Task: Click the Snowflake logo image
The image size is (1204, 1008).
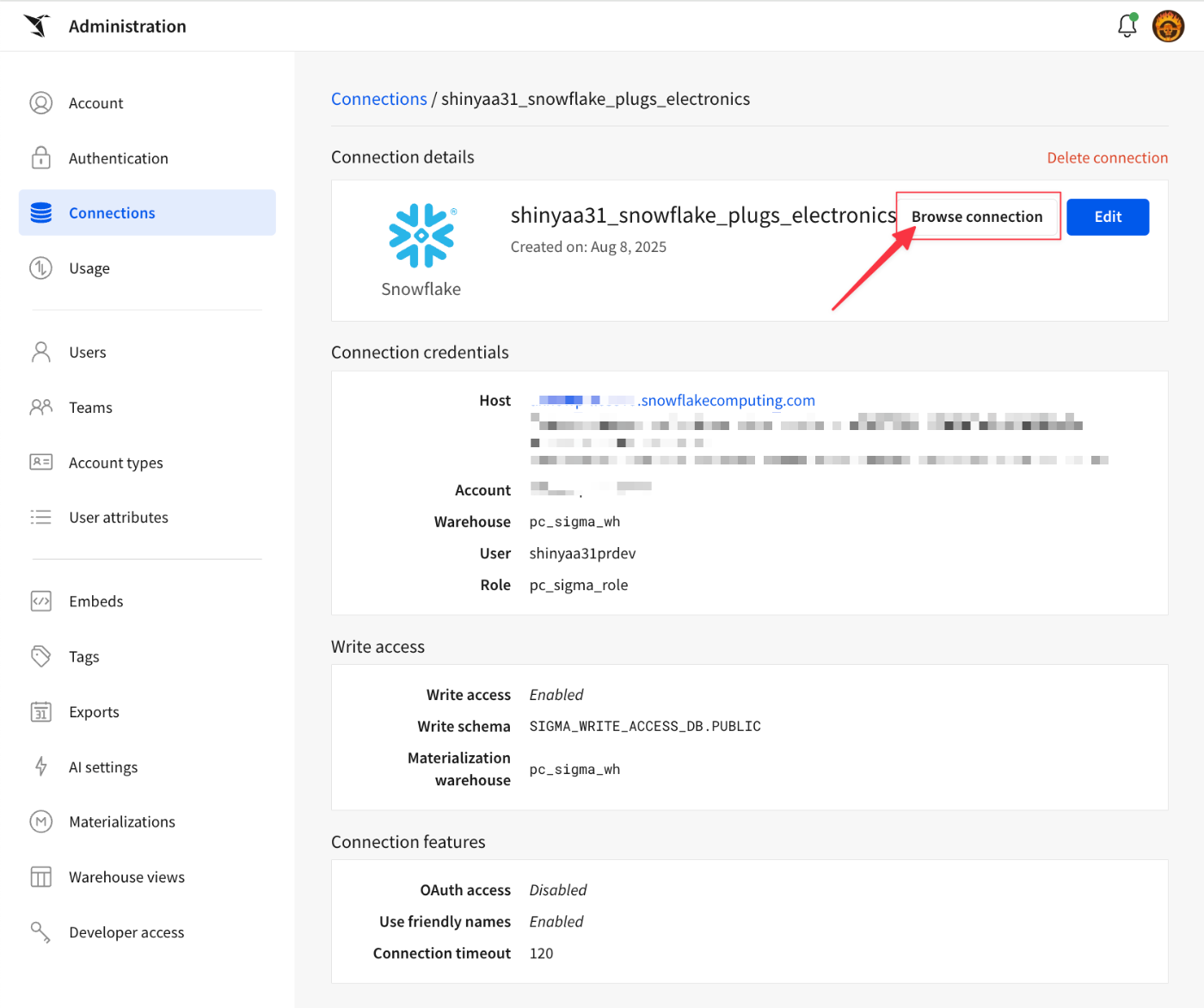Action: (421, 236)
